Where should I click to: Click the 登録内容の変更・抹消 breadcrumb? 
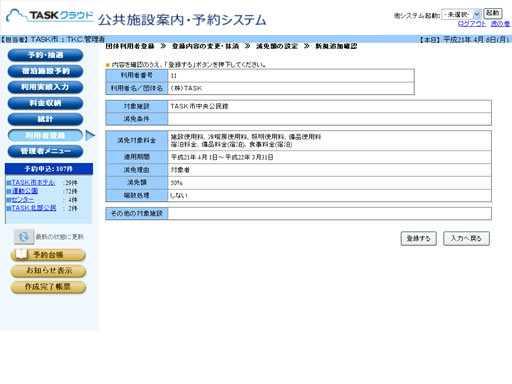click(205, 46)
